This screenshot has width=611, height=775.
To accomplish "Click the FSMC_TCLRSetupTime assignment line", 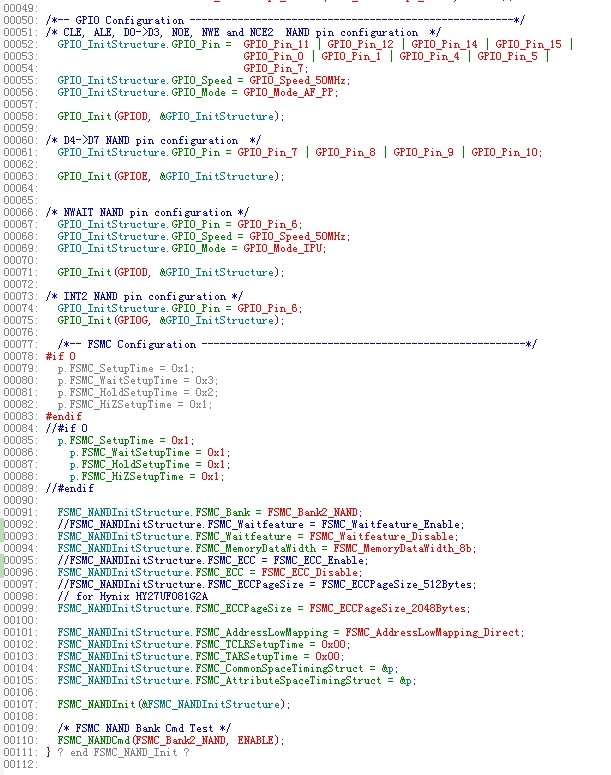I will point(204,645).
